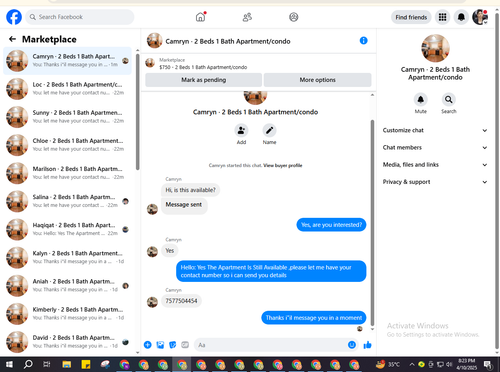Image resolution: width=500 pixels, height=372 pixels.
Task: Open the Facebook logo home link
Action: tap(14, 17)
